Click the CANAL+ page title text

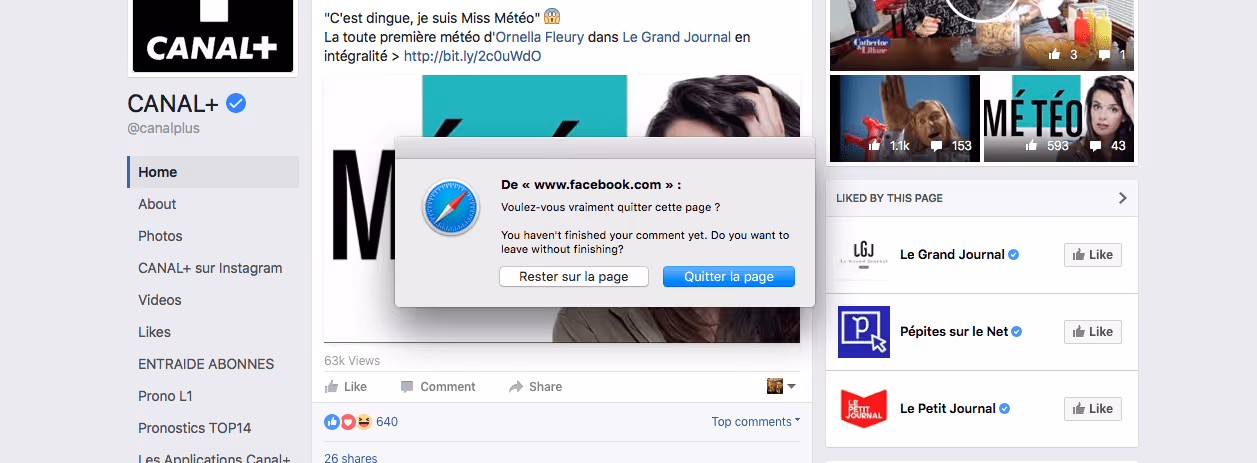(x=174, y=103)
